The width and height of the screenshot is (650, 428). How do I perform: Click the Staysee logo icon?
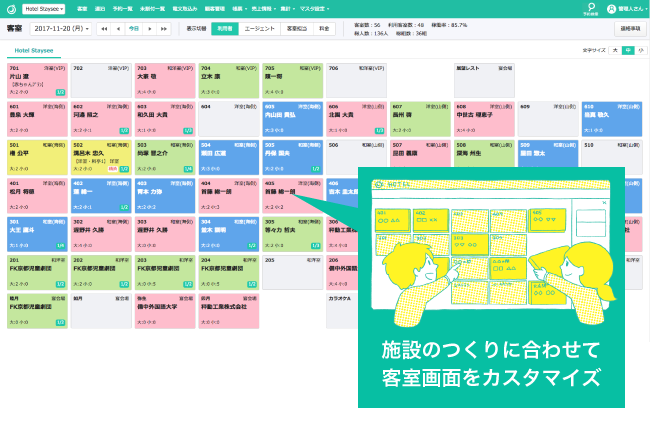pyautogui.click(x=11, y=8)
